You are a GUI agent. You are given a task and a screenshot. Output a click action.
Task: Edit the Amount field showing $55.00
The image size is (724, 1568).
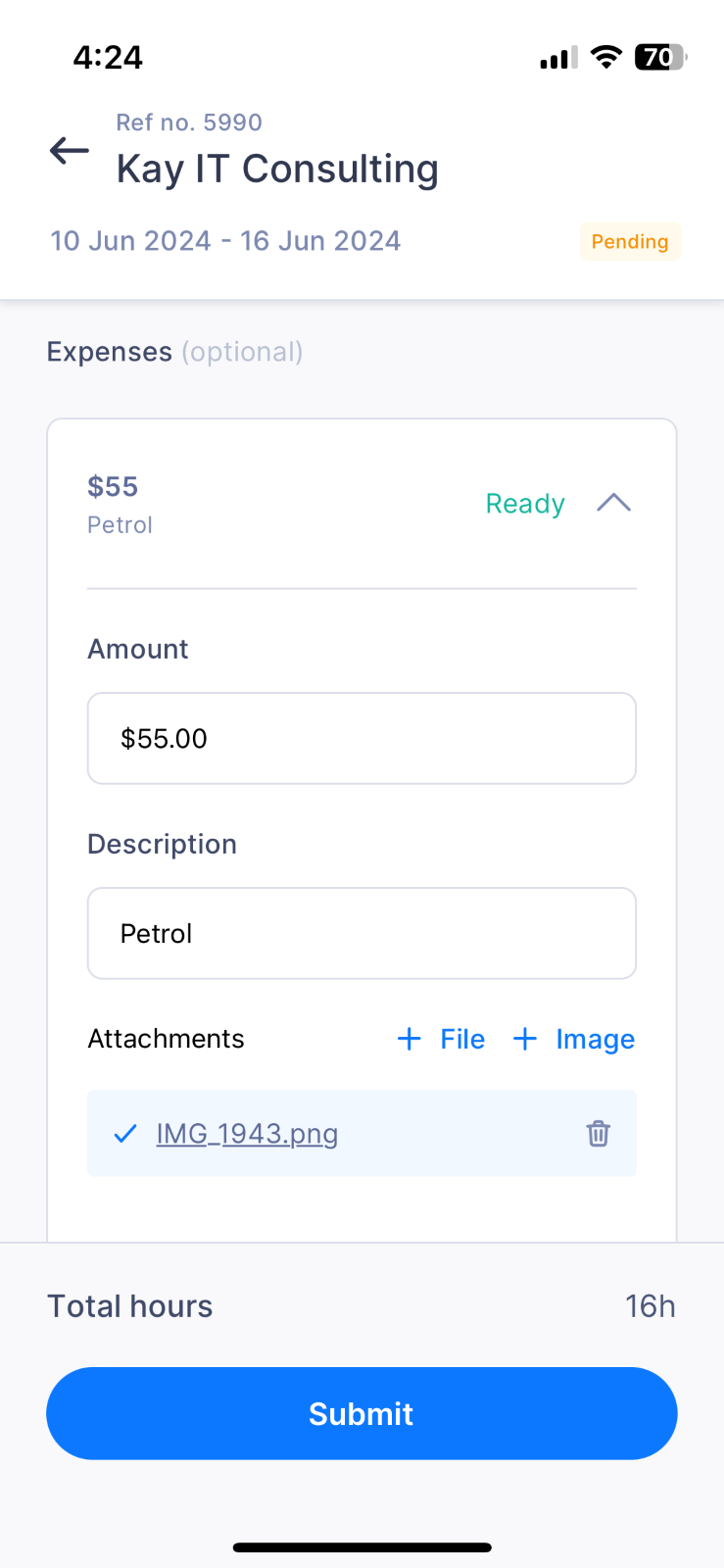362,738
